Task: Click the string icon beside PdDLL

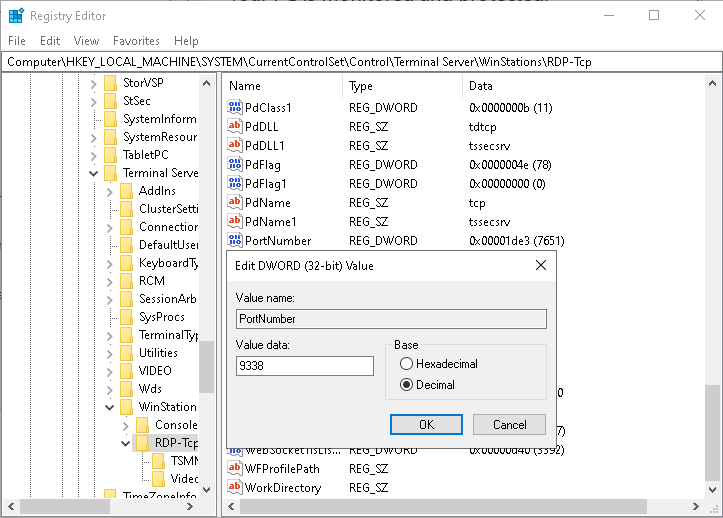Action: (x=235, y=126)
